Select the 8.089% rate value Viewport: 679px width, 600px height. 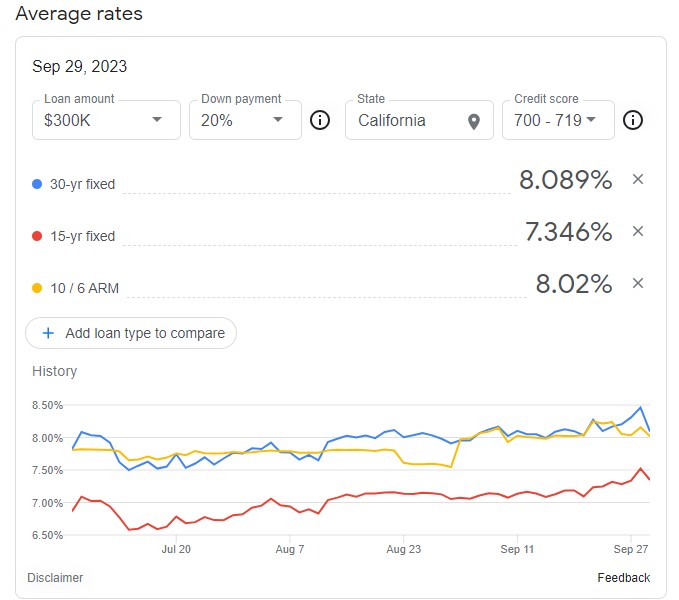pos(565,180)
